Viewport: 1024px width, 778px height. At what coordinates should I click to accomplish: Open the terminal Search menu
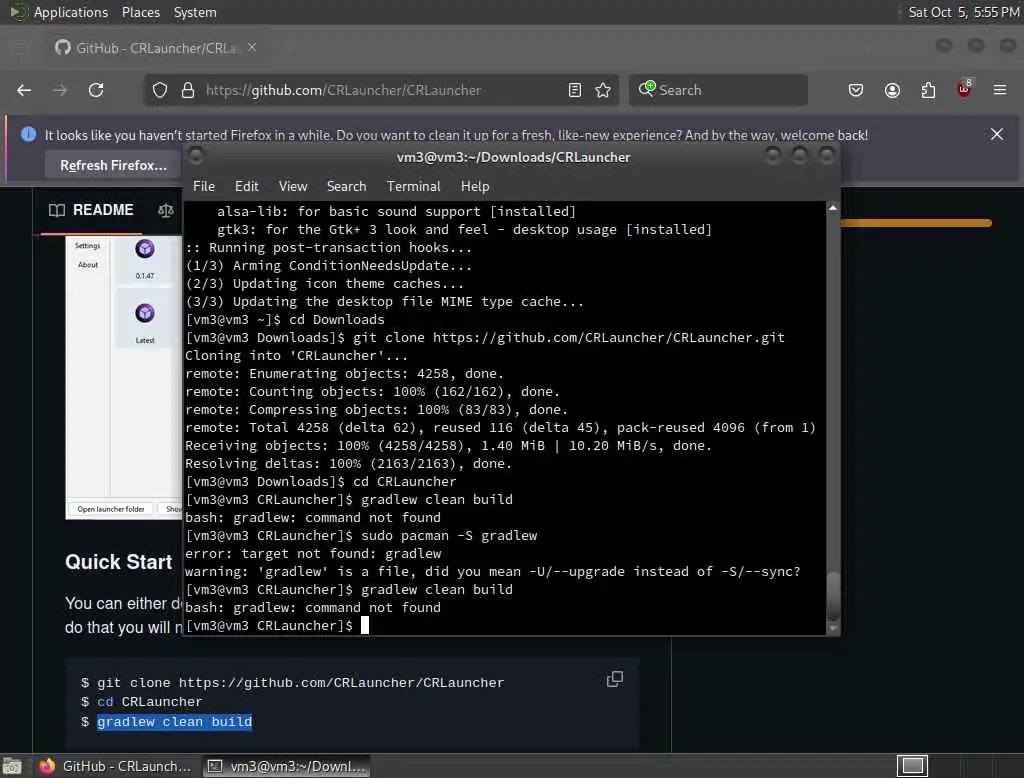(346, 186)
